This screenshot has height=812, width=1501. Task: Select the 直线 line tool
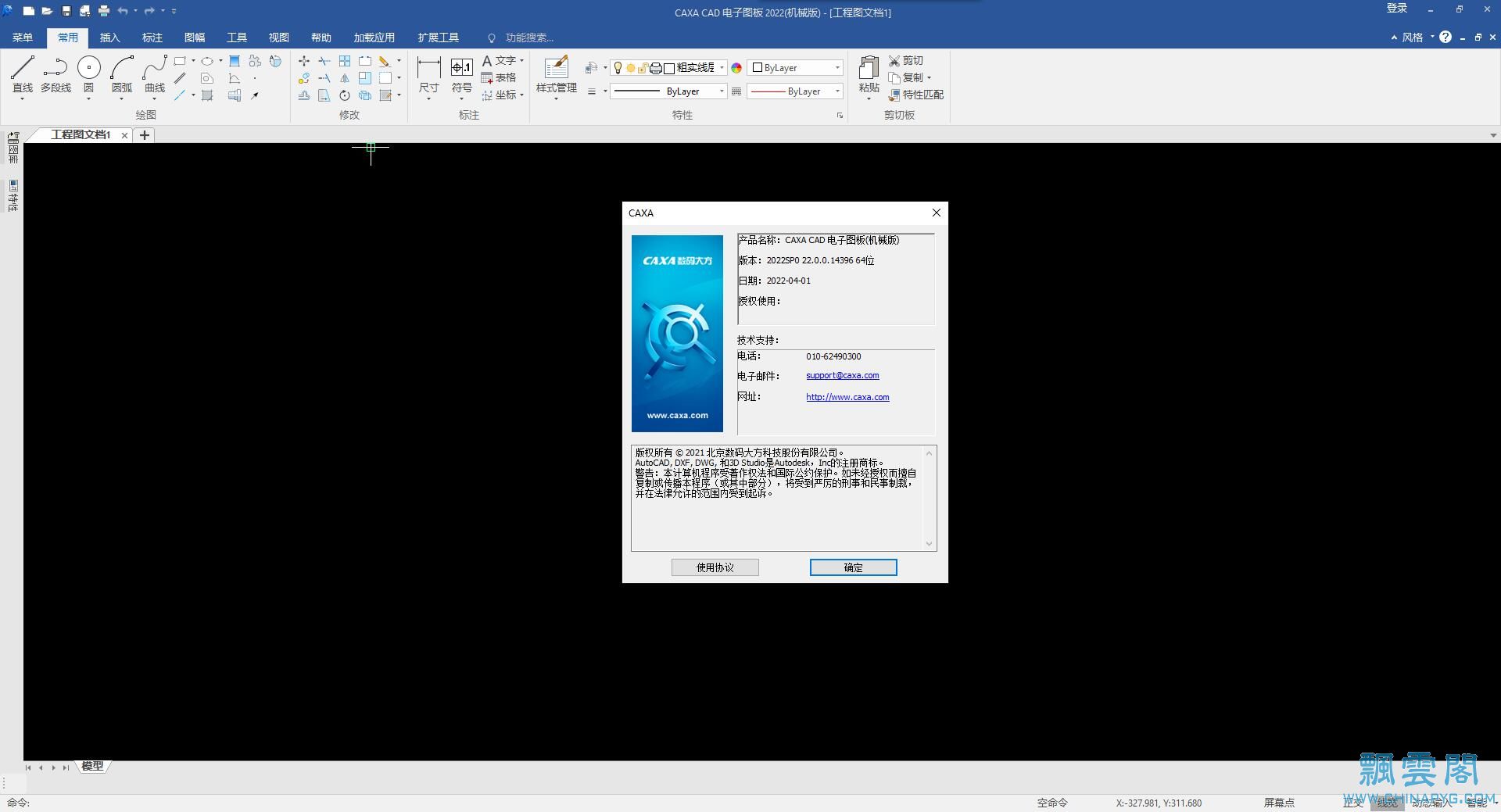(x=23, y=75)
